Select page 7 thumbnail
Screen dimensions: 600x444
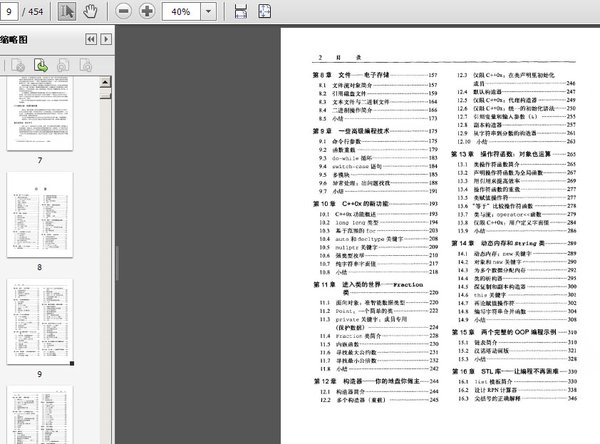[39, 115]
